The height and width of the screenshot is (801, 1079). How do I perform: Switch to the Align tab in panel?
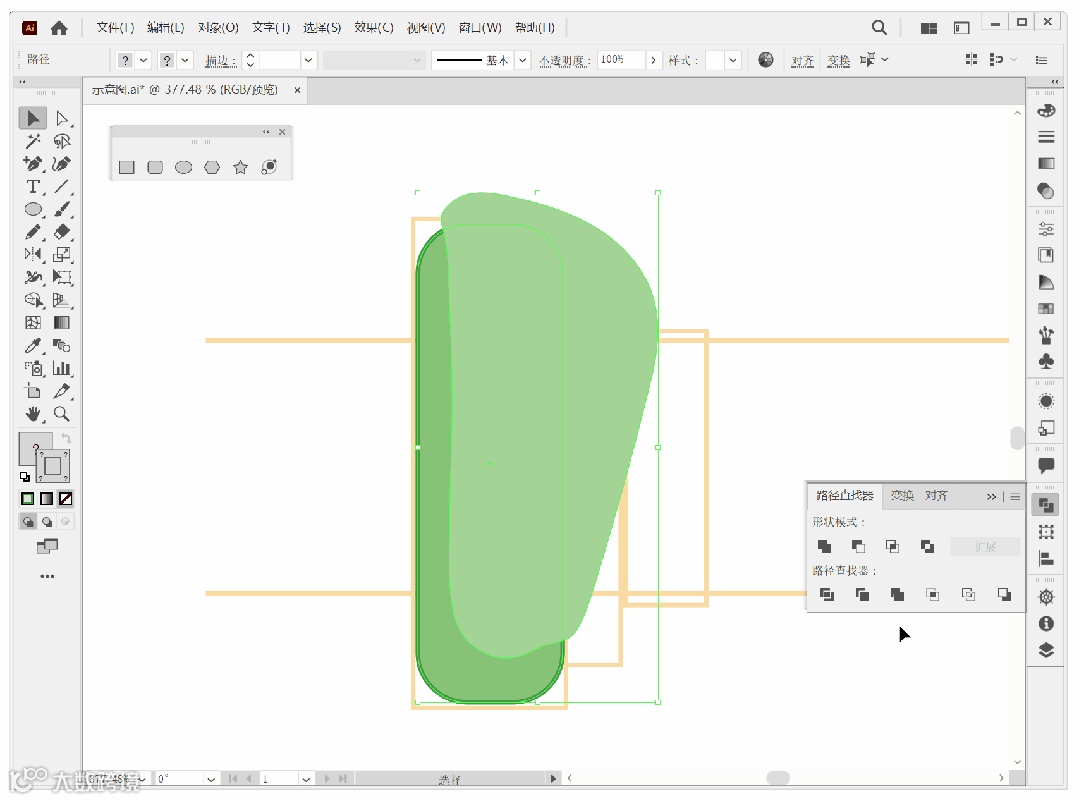coord(936,495)
